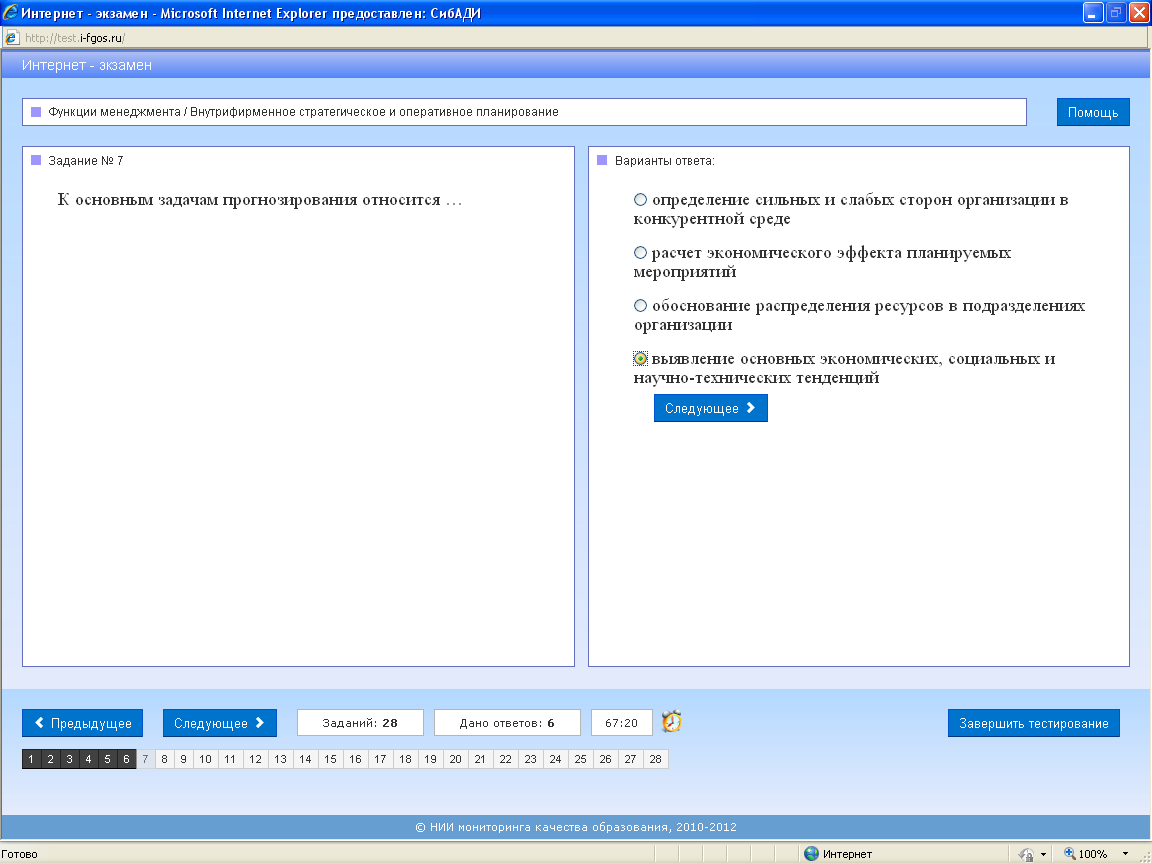Viewport: 1152px width, 864px height.
Task: Jump to question 16 in navigator
Action: (x=355, y=759)
